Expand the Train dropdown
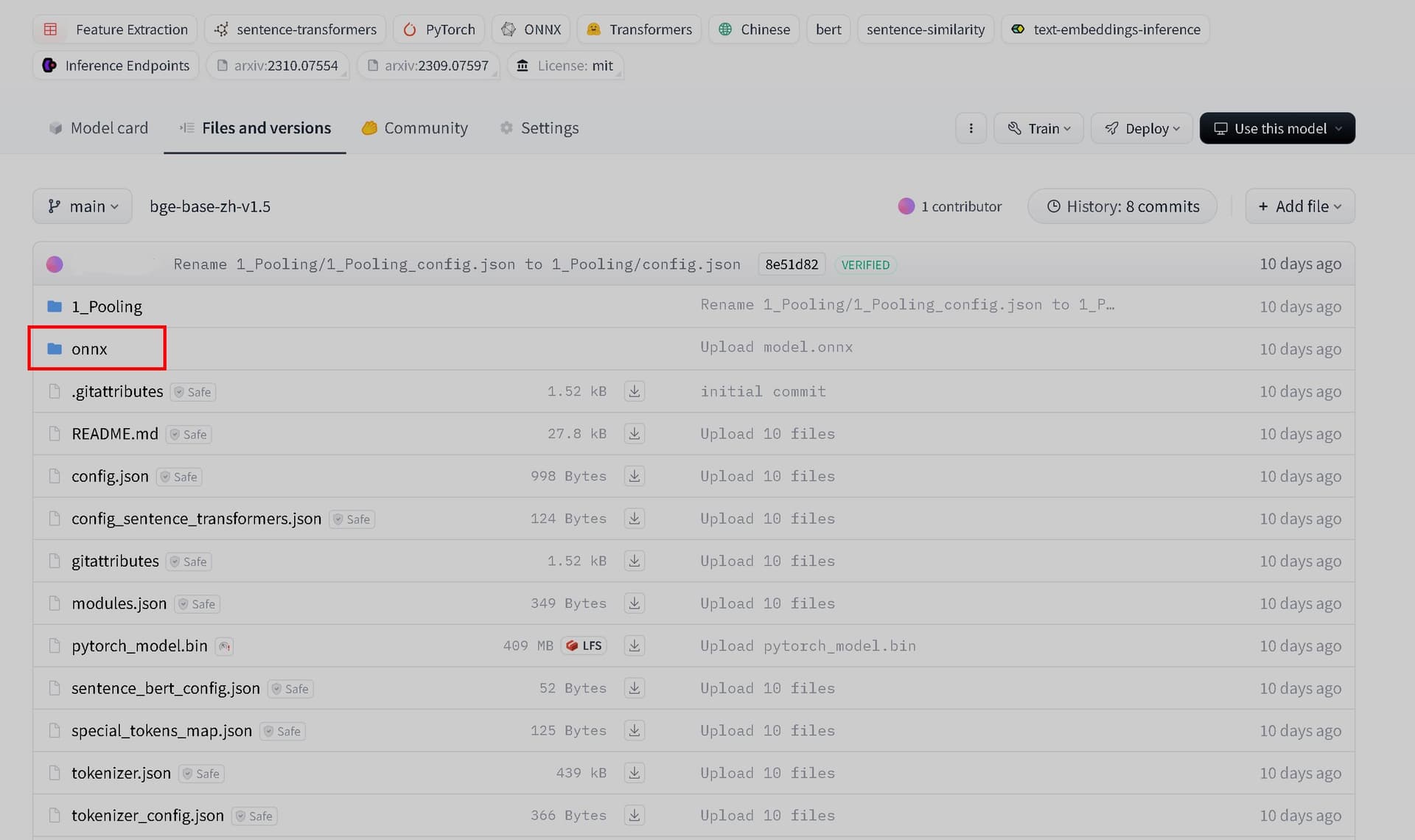Image resolution: width=1415 pixels, height=840 pixels. pos(1038,128)
